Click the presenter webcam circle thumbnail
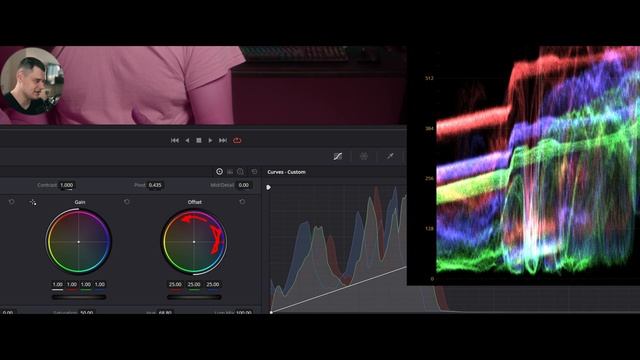The height and width of the screenshot is (360, 640). pyautogui.click(x=32, y=80)
